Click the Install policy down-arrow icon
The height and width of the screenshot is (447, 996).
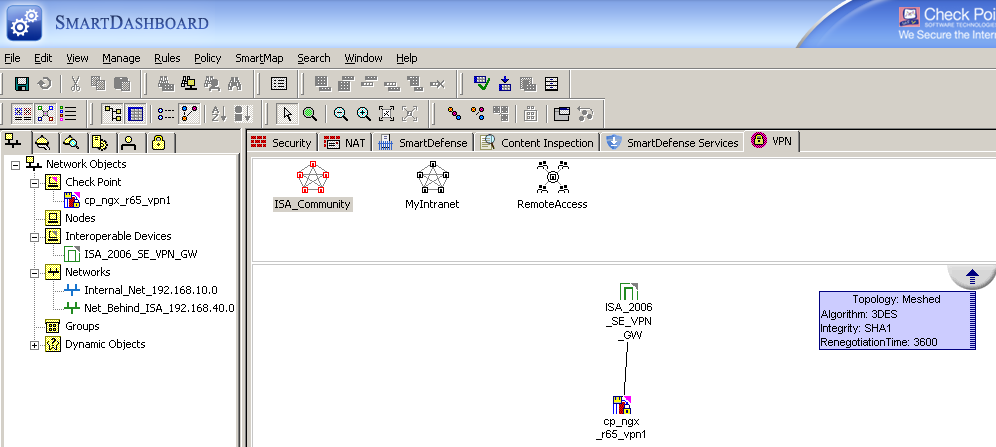point(505,83)
